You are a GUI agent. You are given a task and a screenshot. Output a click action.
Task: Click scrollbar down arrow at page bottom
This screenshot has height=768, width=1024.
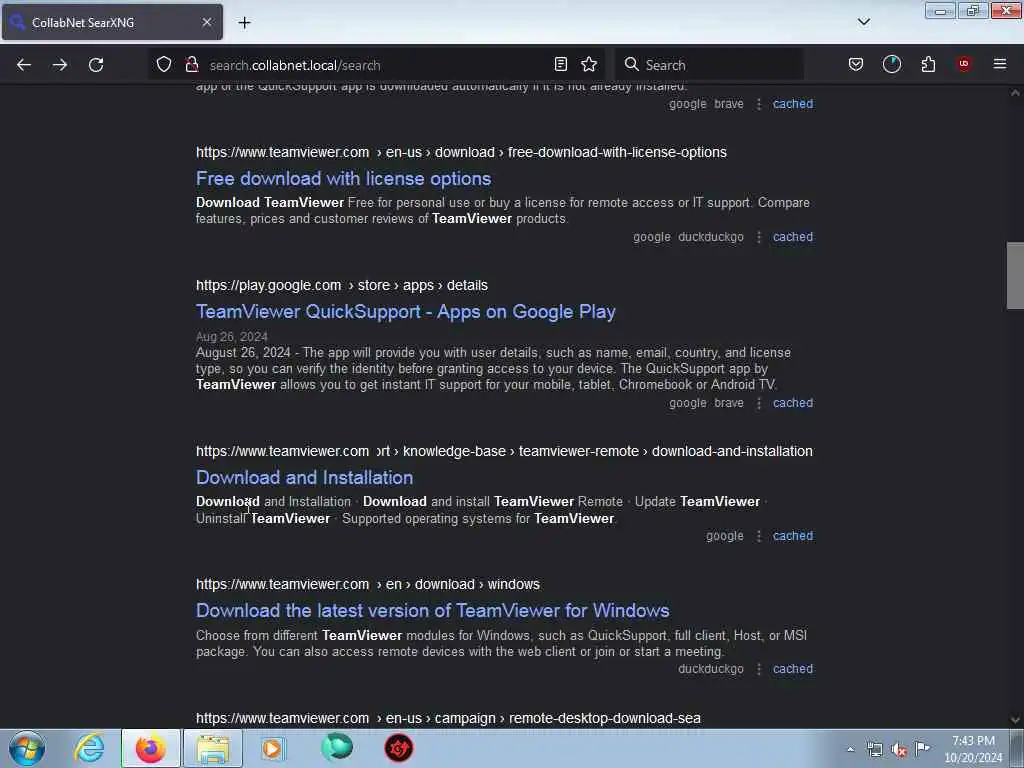1015,720
